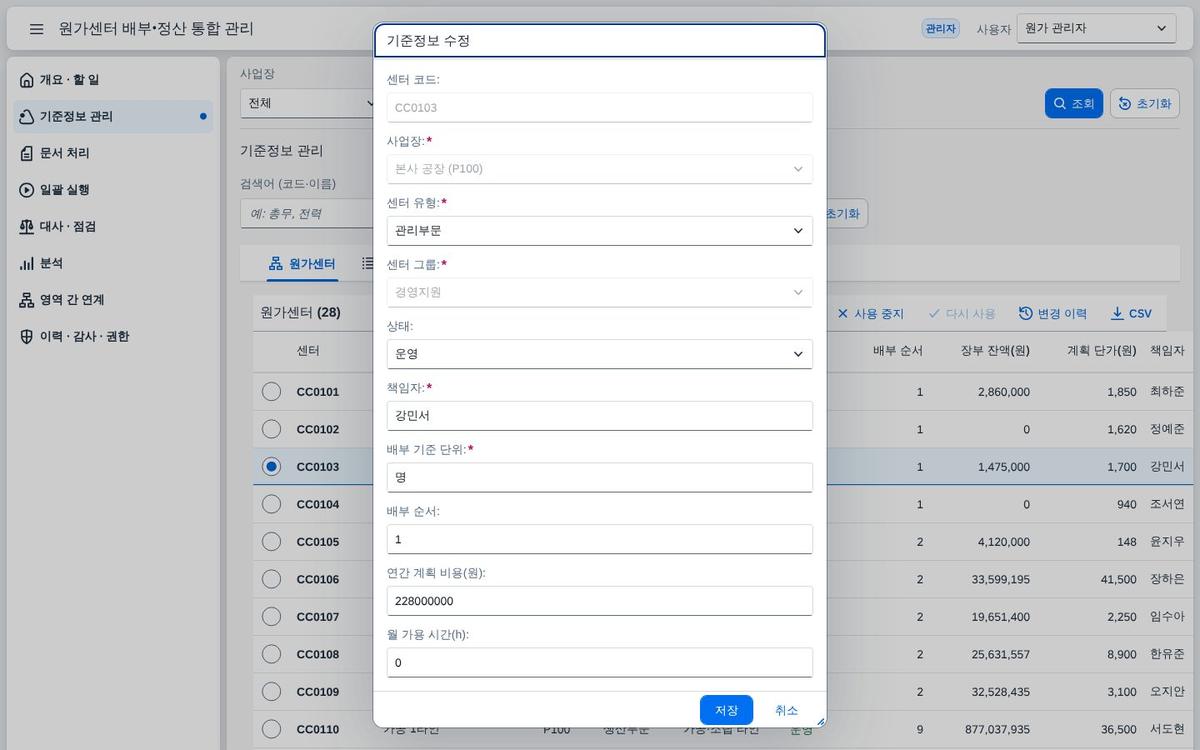Click the 책임자 field containing 강민서
The width and height of the screenshot is (1200, 750).
(x=599, y=416)
